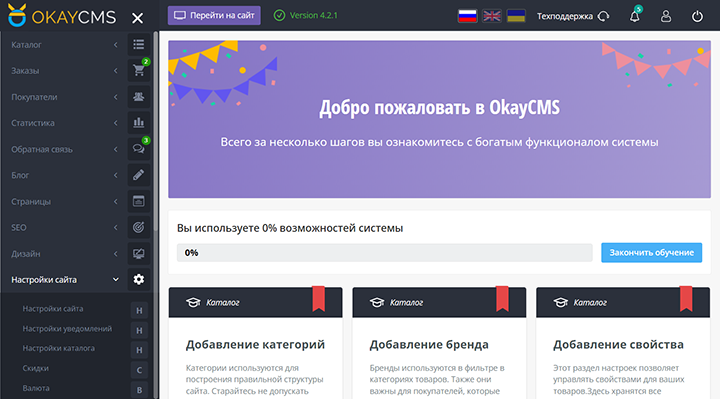720x399 pixels.
Task: Expand the Блог menu chevron
Action: 116,175
